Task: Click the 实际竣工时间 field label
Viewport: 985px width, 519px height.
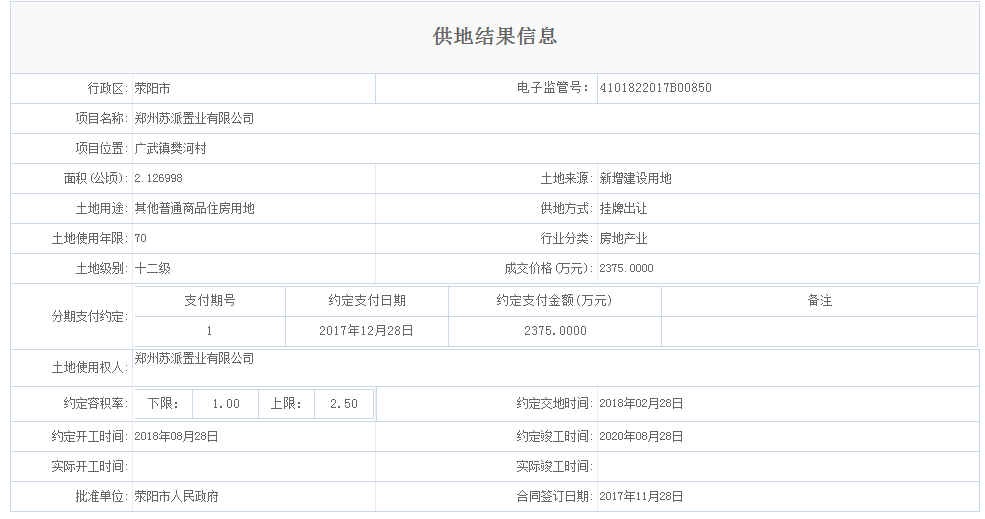Action: 555,466
